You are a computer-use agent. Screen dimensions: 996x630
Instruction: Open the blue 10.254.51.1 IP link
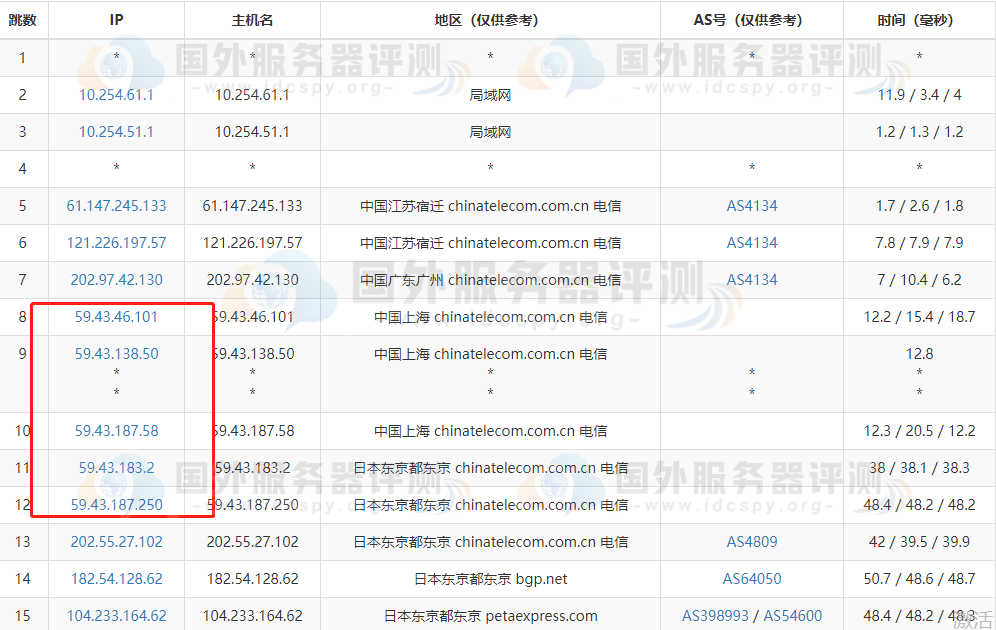click(x=116, y=132)
